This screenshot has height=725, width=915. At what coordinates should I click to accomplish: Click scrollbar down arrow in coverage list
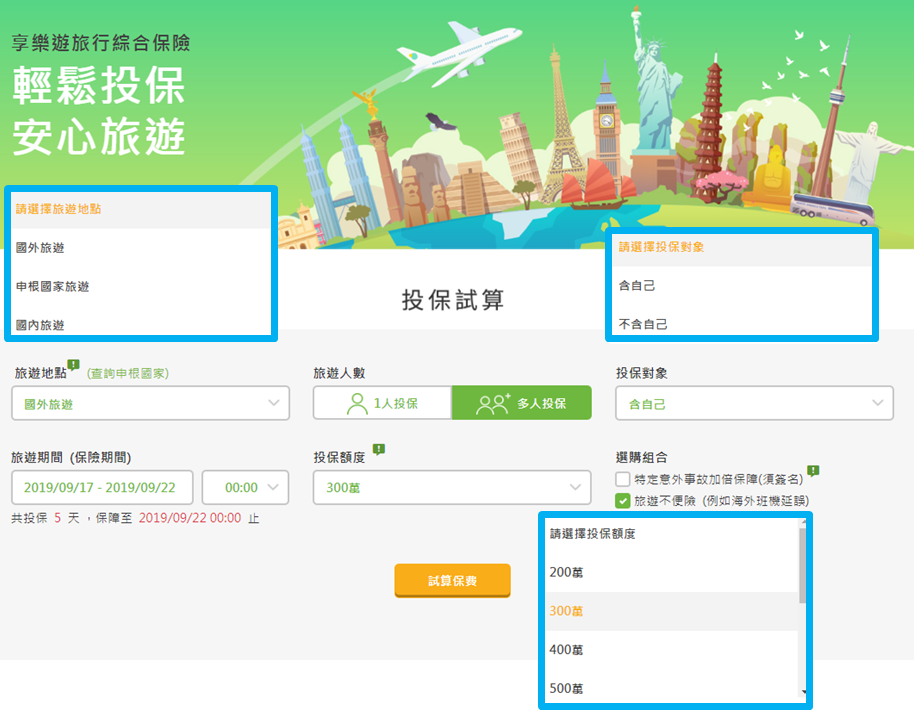[x=804, y=692]
